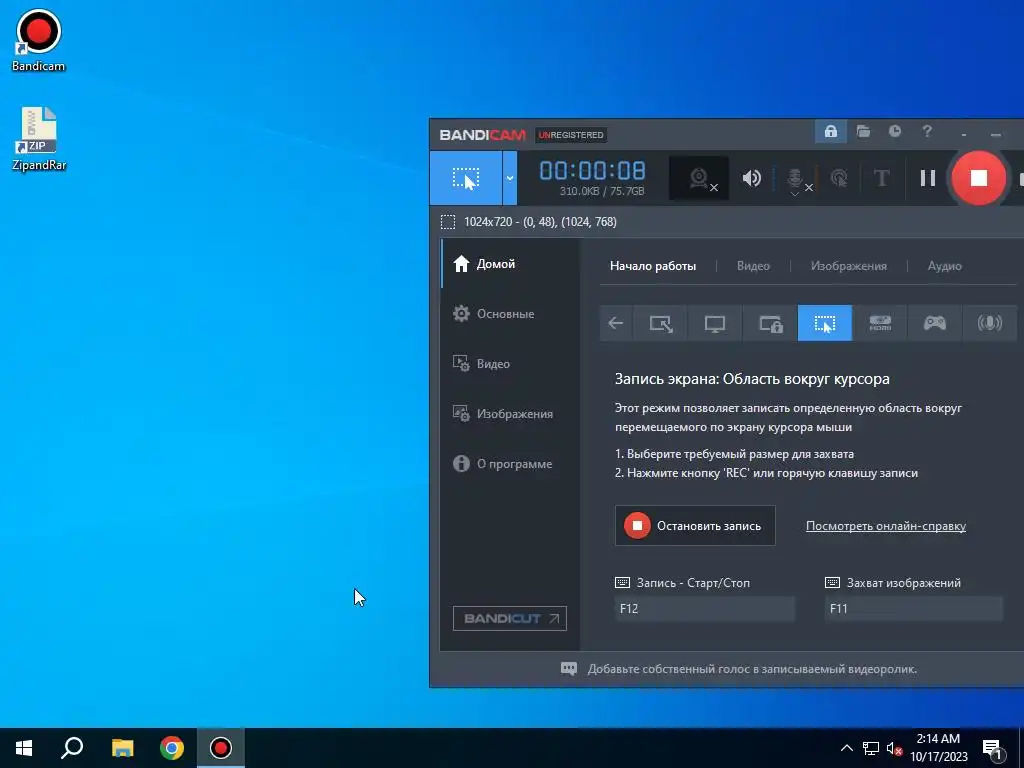Click the speech bubble icon in status bar
Screen dimensions: 1024x768
(x=569, y=669)
